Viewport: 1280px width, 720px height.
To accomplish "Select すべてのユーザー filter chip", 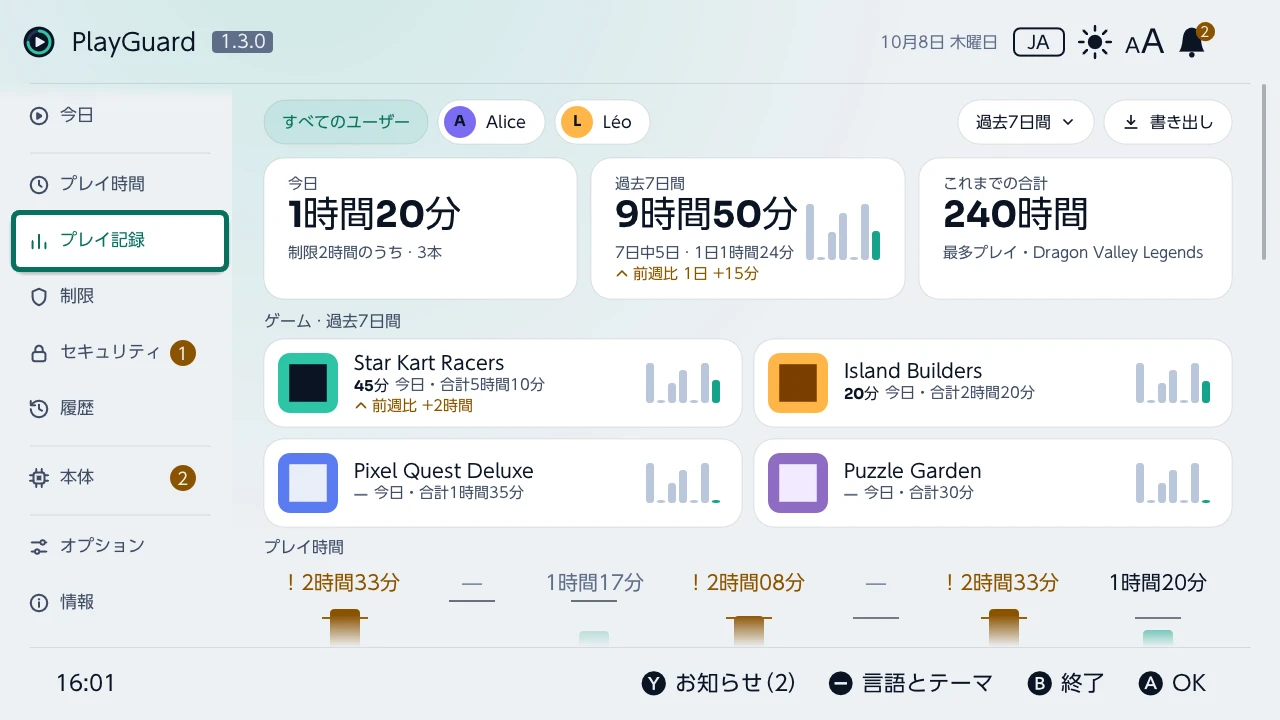I will [x=346, y=122].
